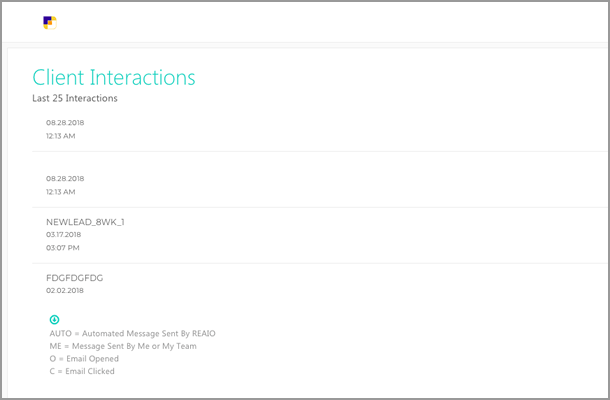Click 'My Team' in the ME legend line
Screen dimensions: 610x400
[179, 346]
